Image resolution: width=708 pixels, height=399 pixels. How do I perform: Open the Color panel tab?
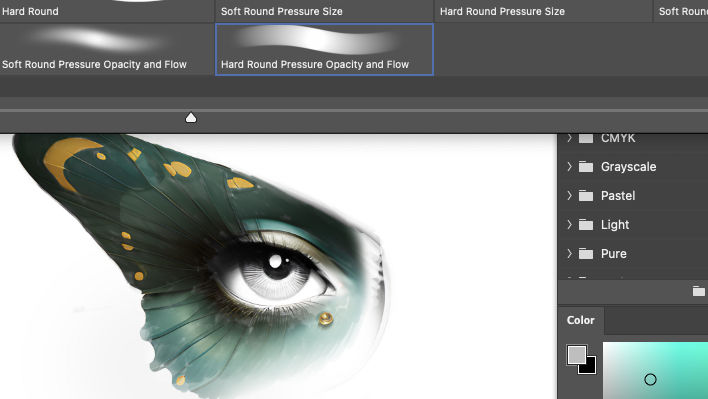(581, 320)
